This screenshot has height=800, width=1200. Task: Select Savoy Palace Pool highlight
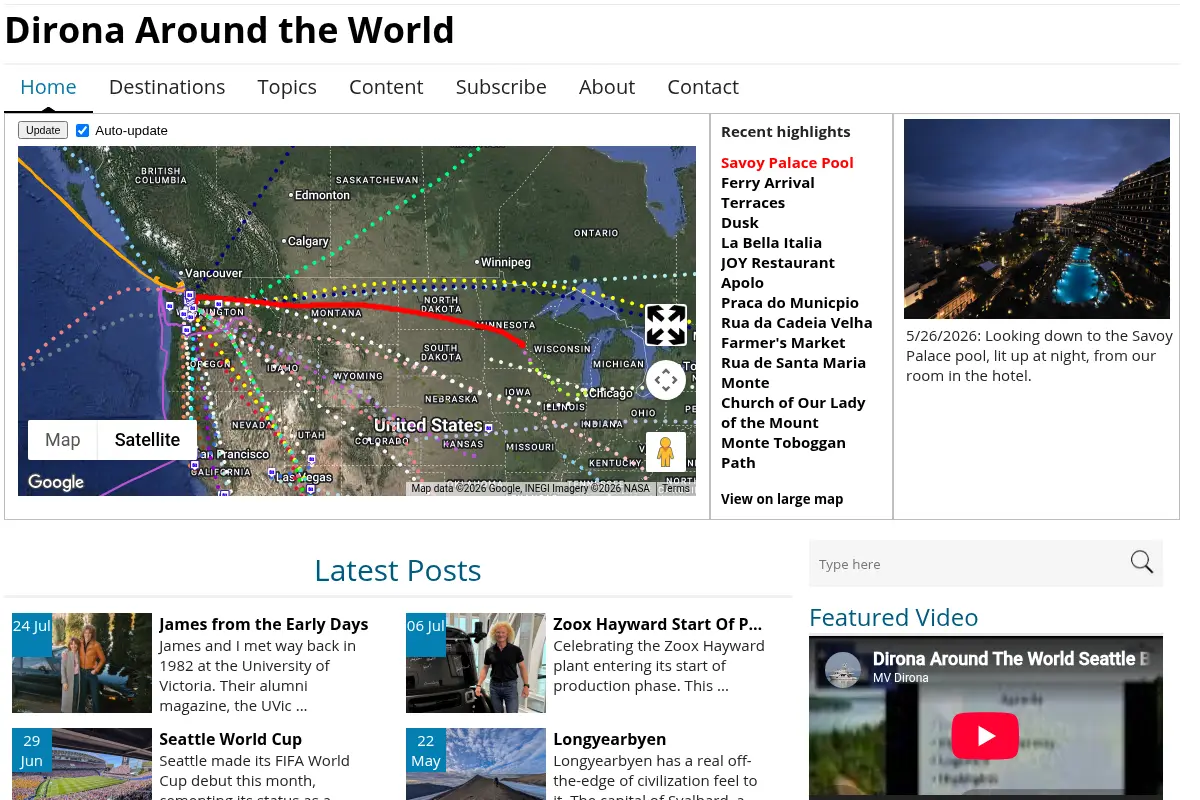coord(787,163)
